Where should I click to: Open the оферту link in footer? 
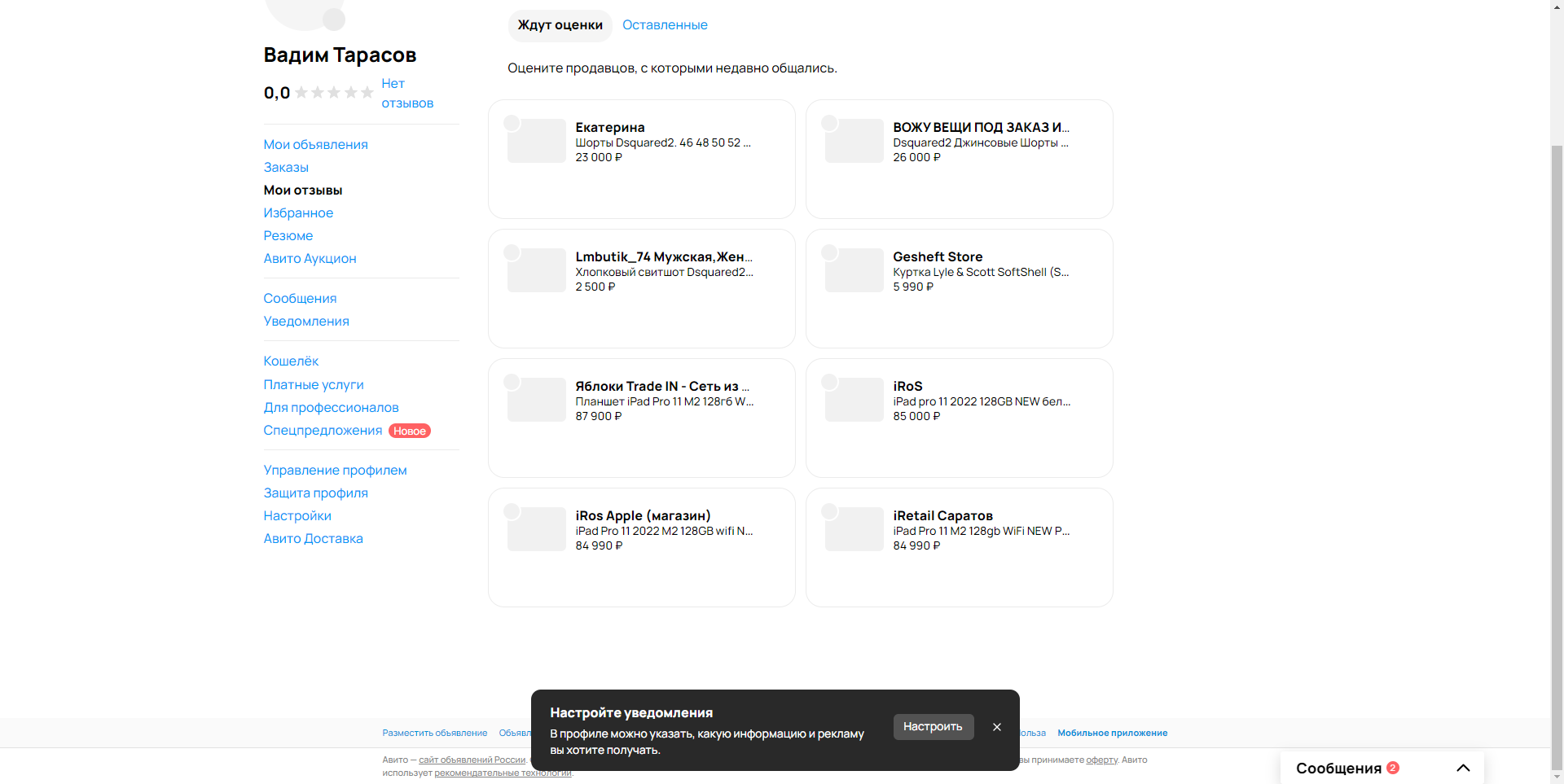pyautogui.click(x=1101, y=760)
